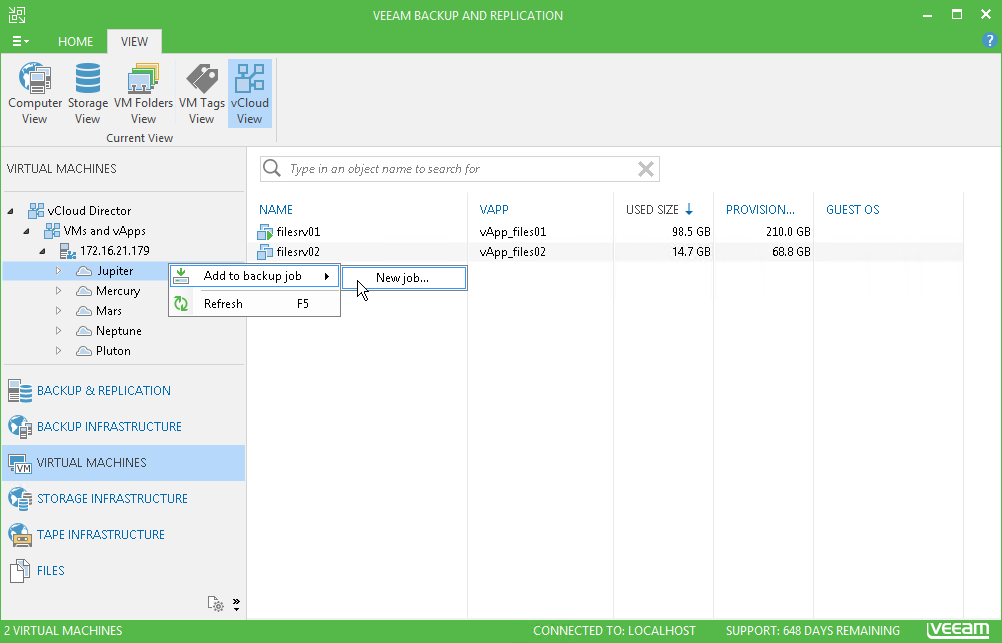Expand the Jupiter organization node
The image size is (1002, 643).
click(58, 271)
